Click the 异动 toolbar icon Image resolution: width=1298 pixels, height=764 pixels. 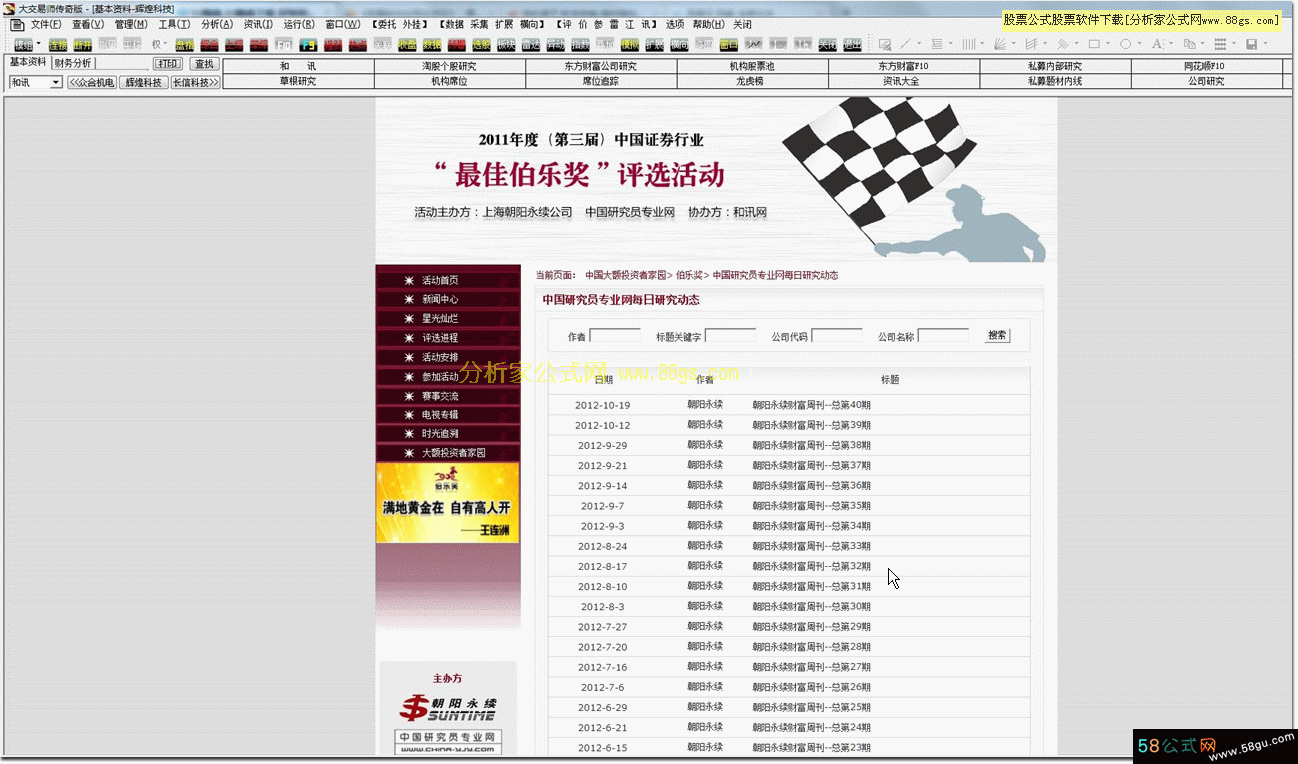555,44
